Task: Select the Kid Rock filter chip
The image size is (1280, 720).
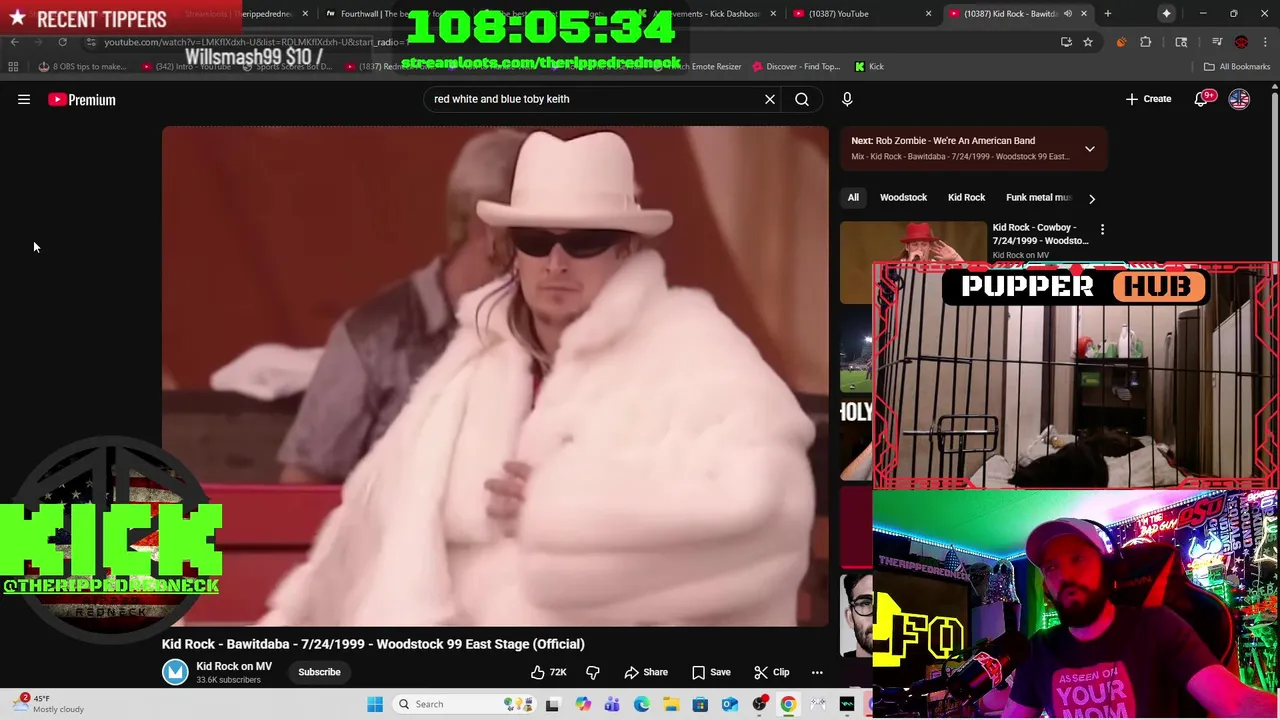Action: click(x=966, y=198)
